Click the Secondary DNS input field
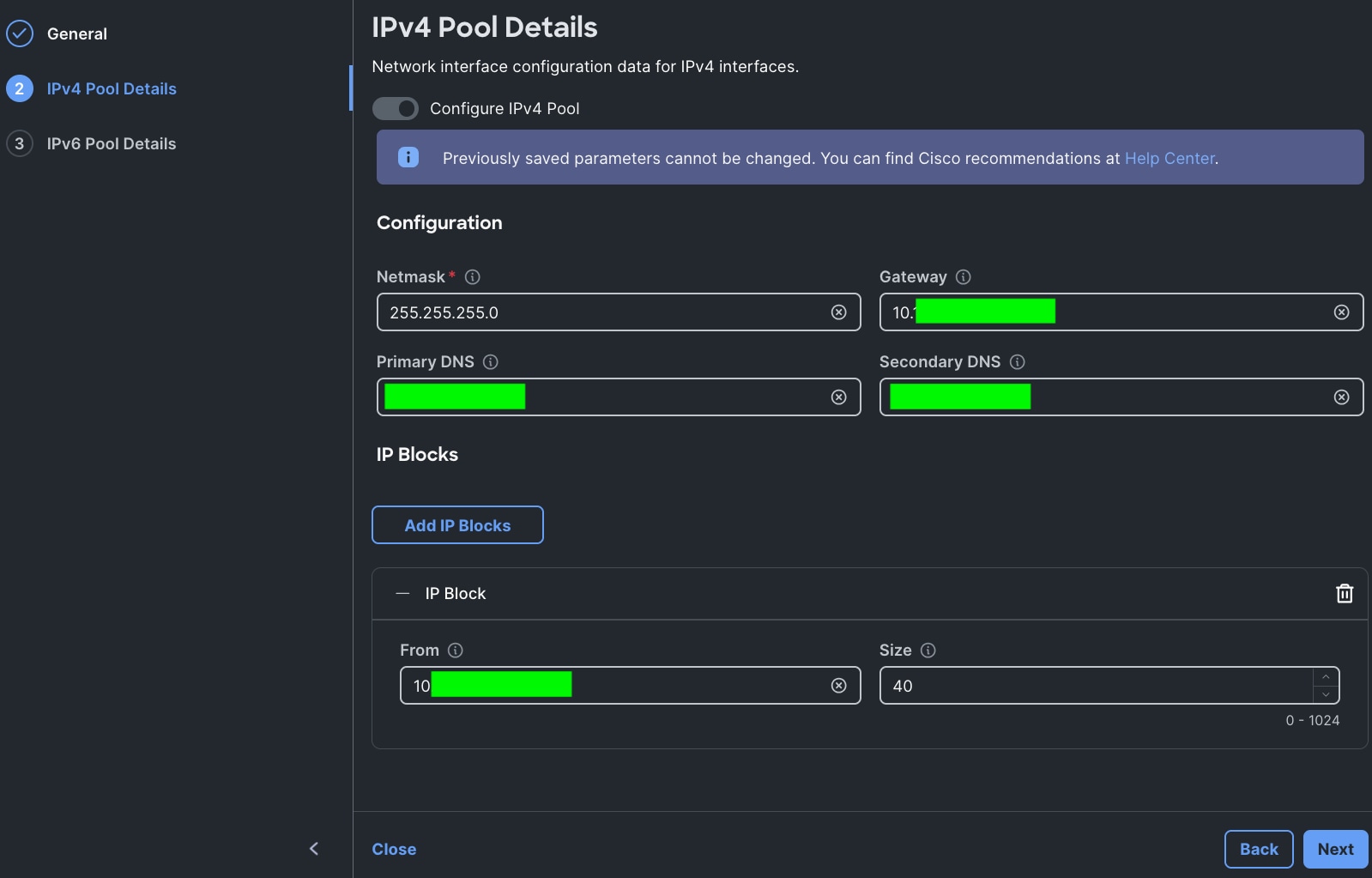 coord(1121,397)
